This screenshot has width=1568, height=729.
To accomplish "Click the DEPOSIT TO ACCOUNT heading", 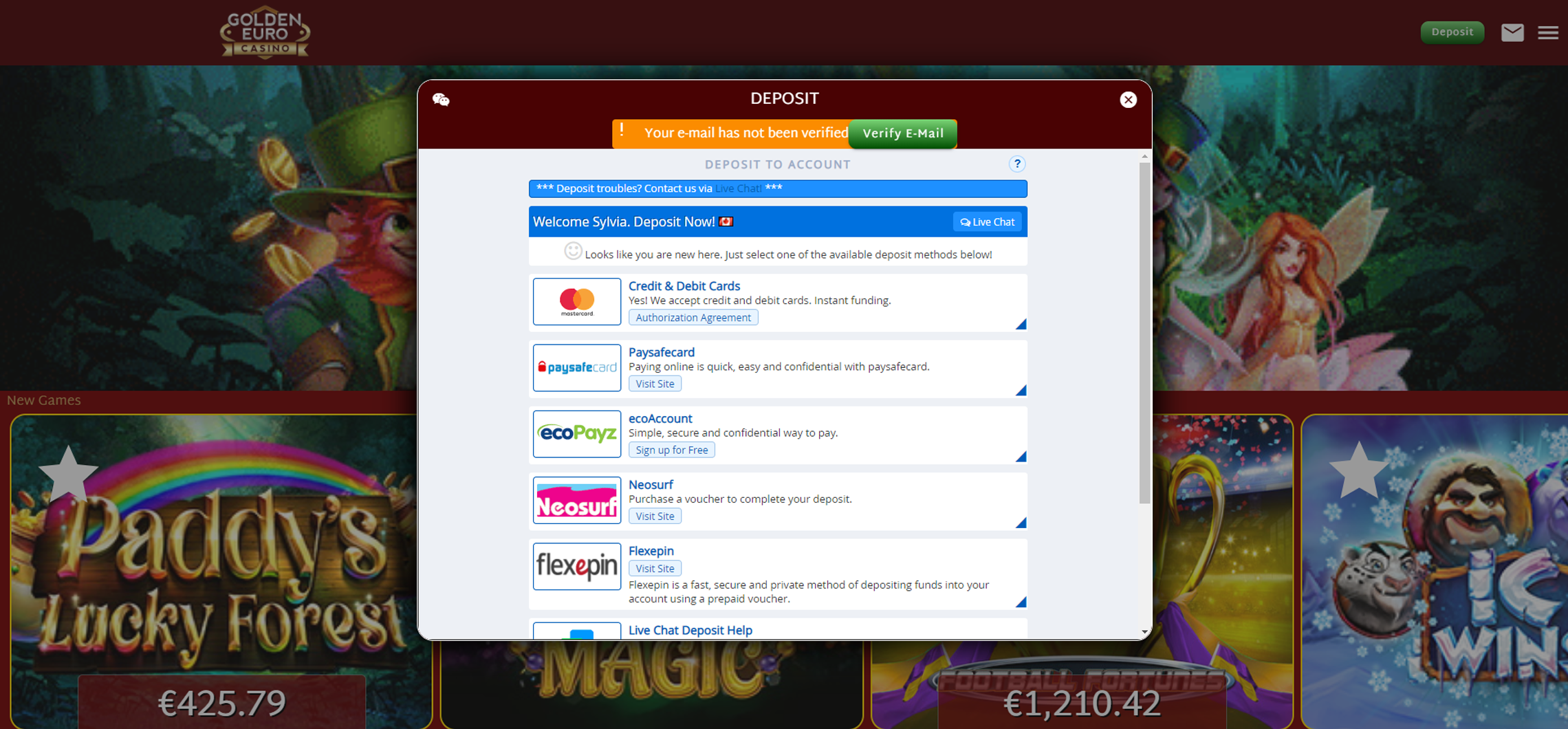I will pos(778,164).
